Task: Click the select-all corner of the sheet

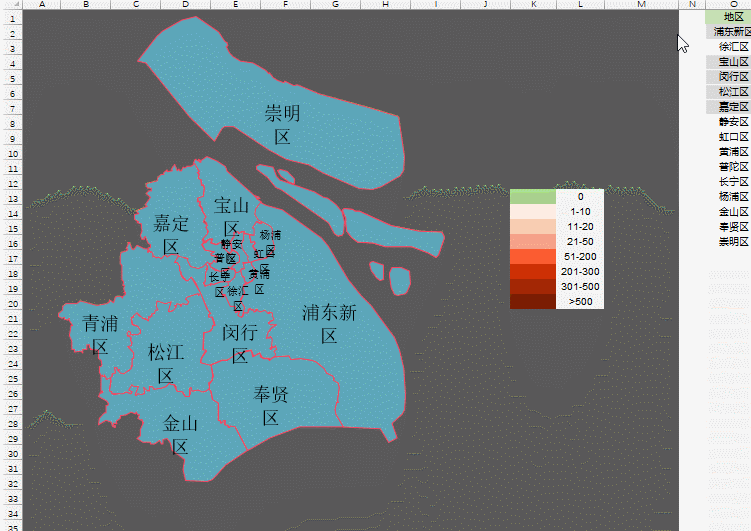Action: [10, 5]
